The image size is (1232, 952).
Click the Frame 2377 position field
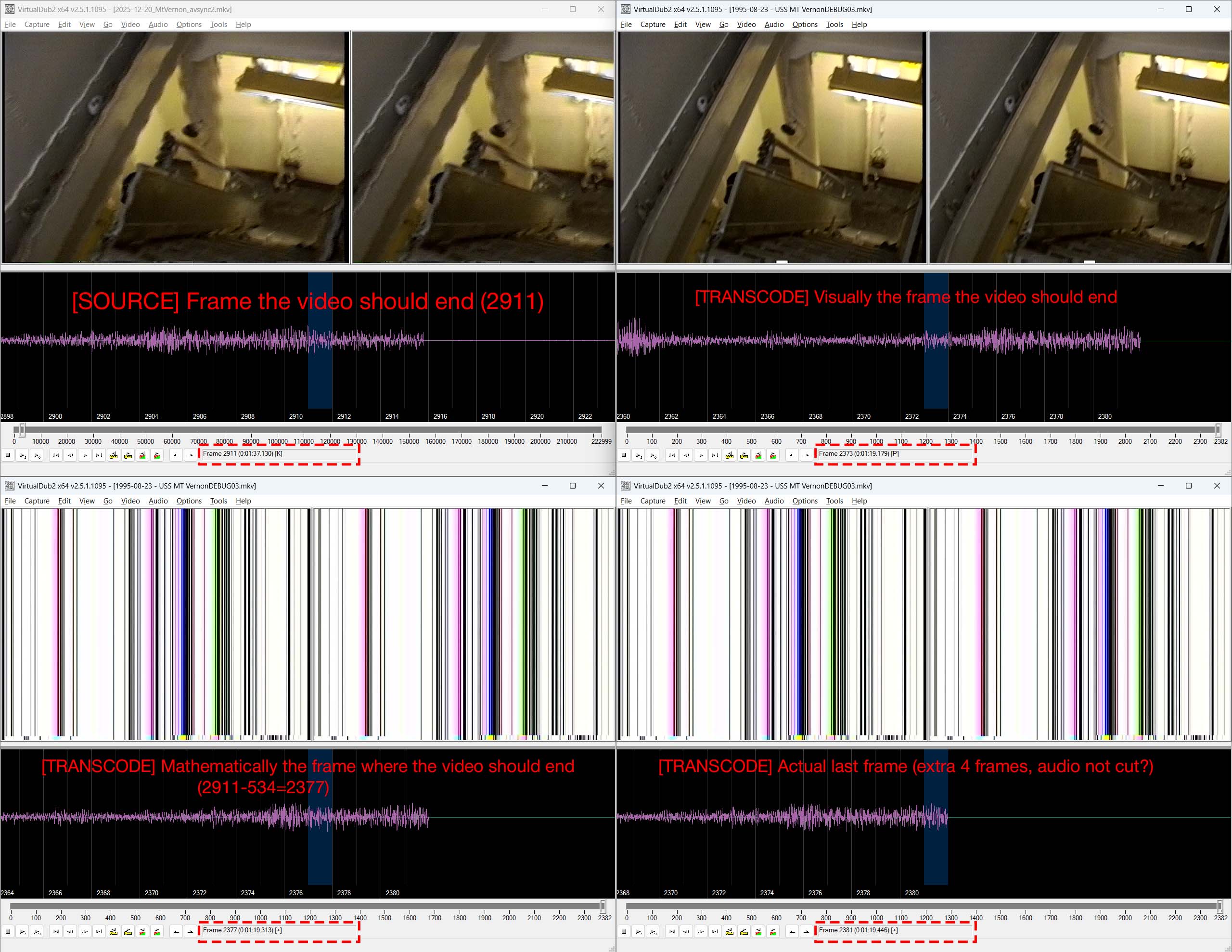(279, 930)
